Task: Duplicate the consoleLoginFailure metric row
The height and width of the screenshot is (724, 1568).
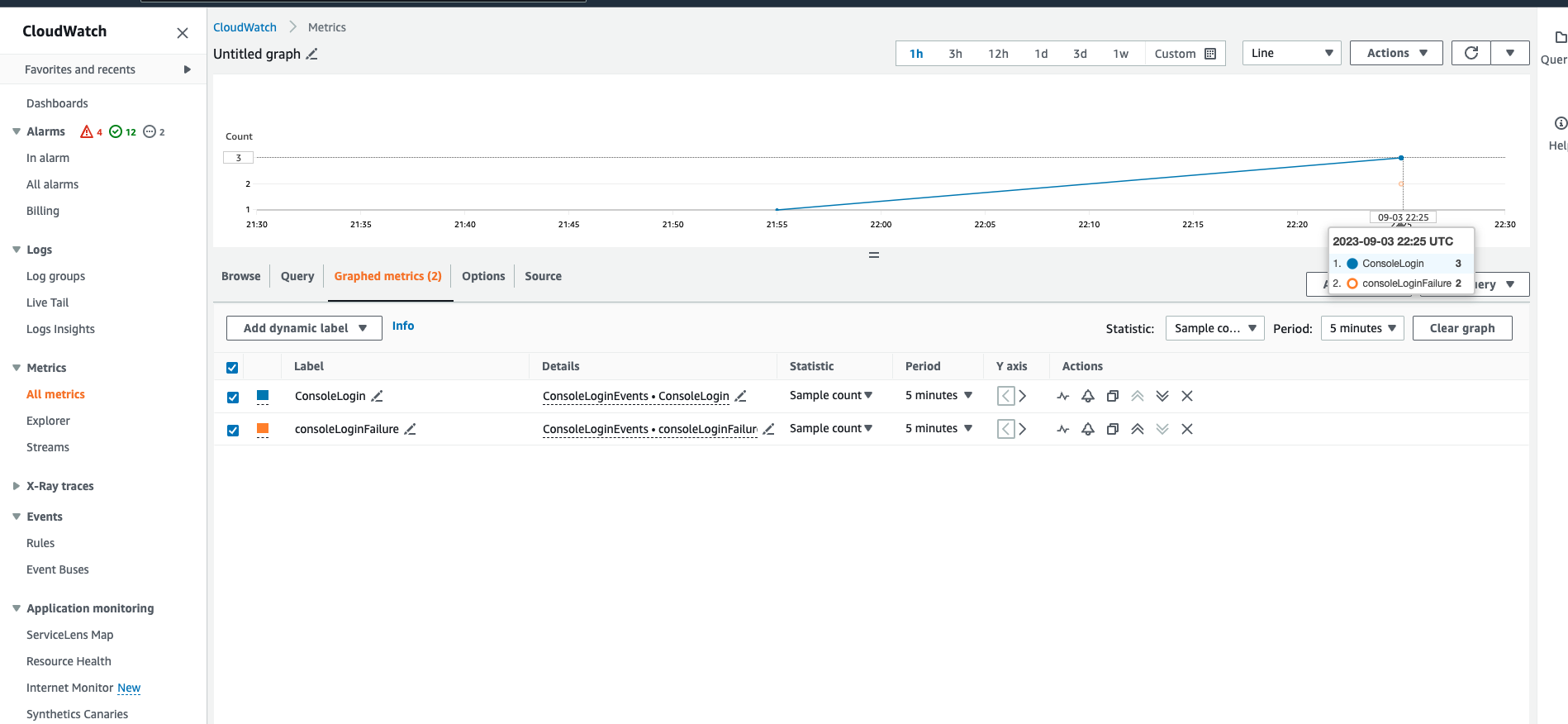Action: tap(1112, 429)
